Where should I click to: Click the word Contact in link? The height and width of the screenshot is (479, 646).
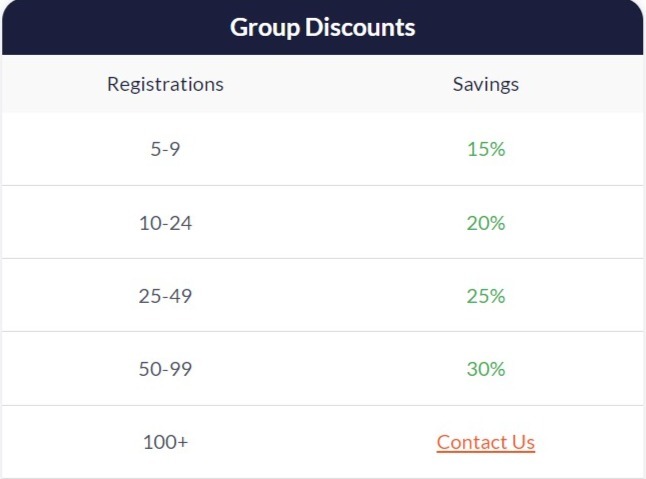point(472,442)
